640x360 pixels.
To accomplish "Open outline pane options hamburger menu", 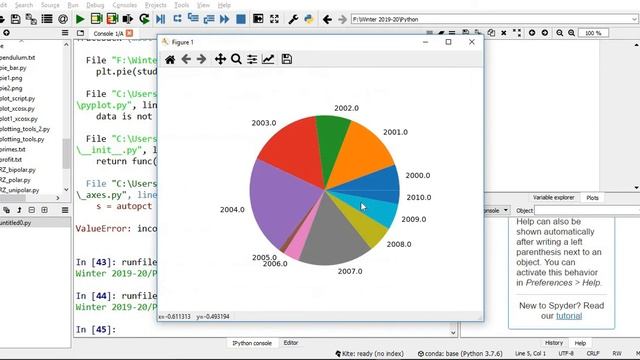I will [65, 210].
